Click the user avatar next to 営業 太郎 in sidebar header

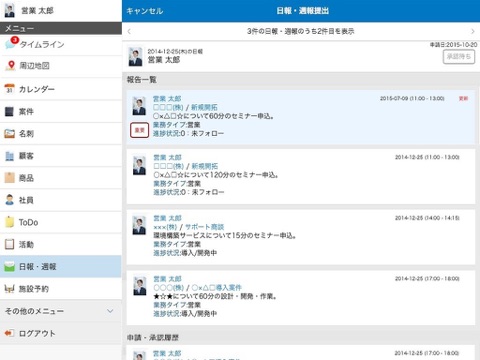10,10
